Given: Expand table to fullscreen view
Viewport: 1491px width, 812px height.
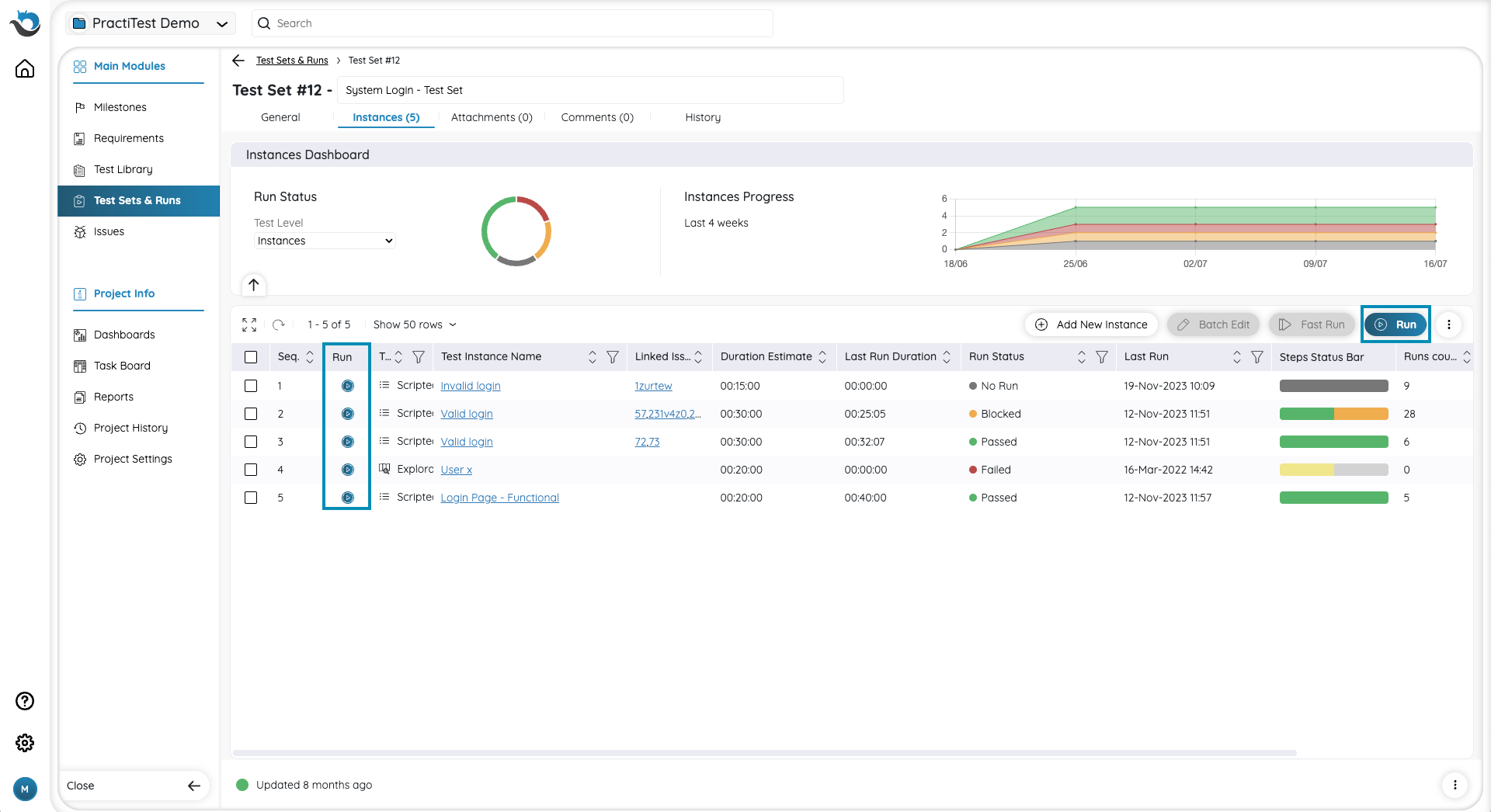Looking at the screenshot, I should pyautogui.click(x=249, y=324).
